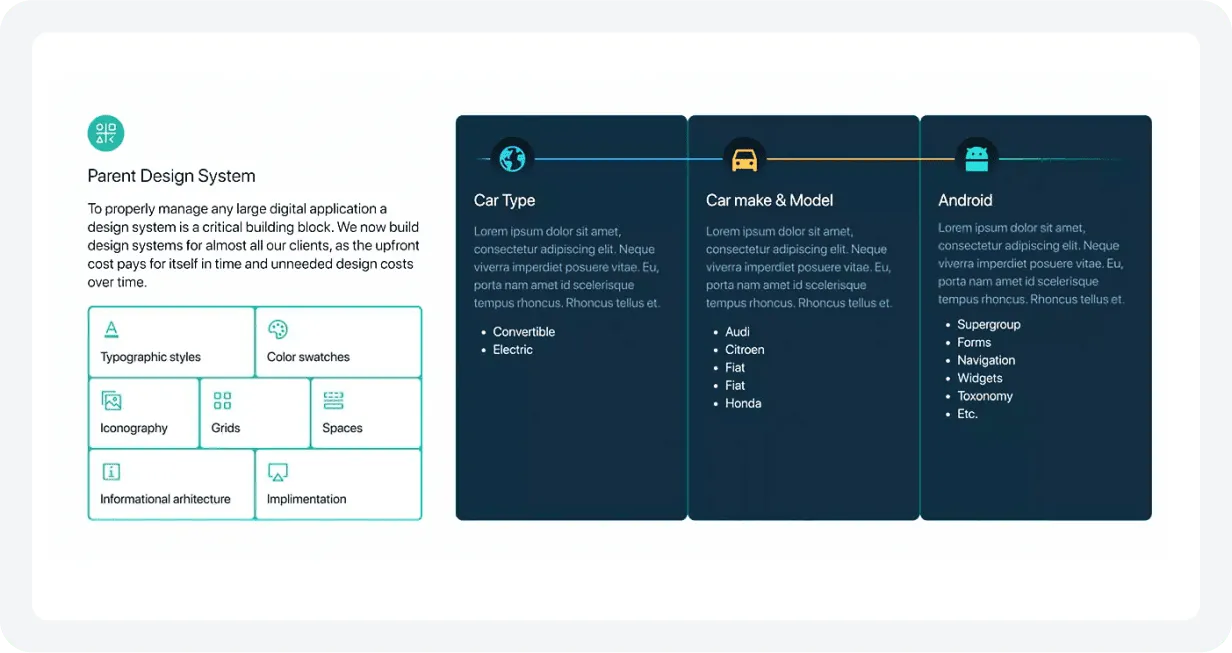Click the paragraph under Parent Design System
Viewport: 1232px width, 653px height.
coord(254,246)
